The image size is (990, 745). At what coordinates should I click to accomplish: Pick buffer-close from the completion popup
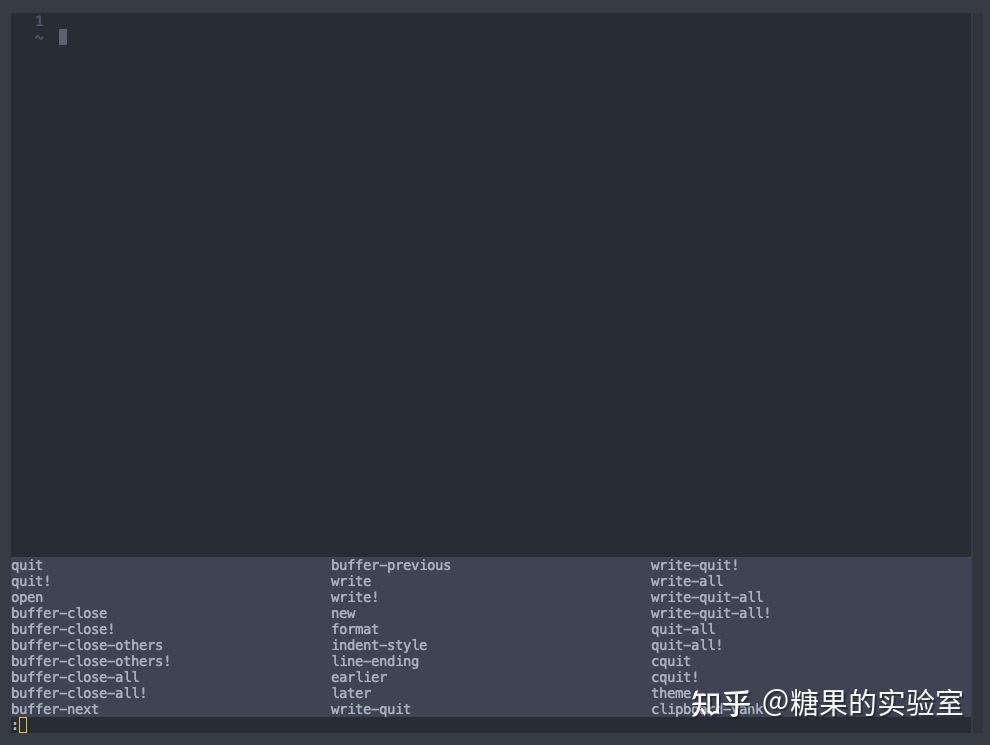click(58, 613)
